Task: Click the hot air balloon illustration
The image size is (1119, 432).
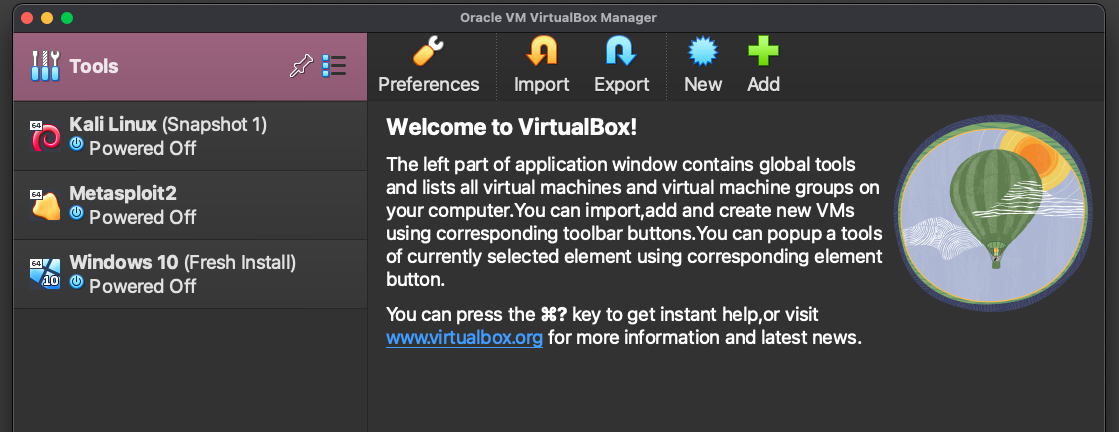Action: pos(994,214)
